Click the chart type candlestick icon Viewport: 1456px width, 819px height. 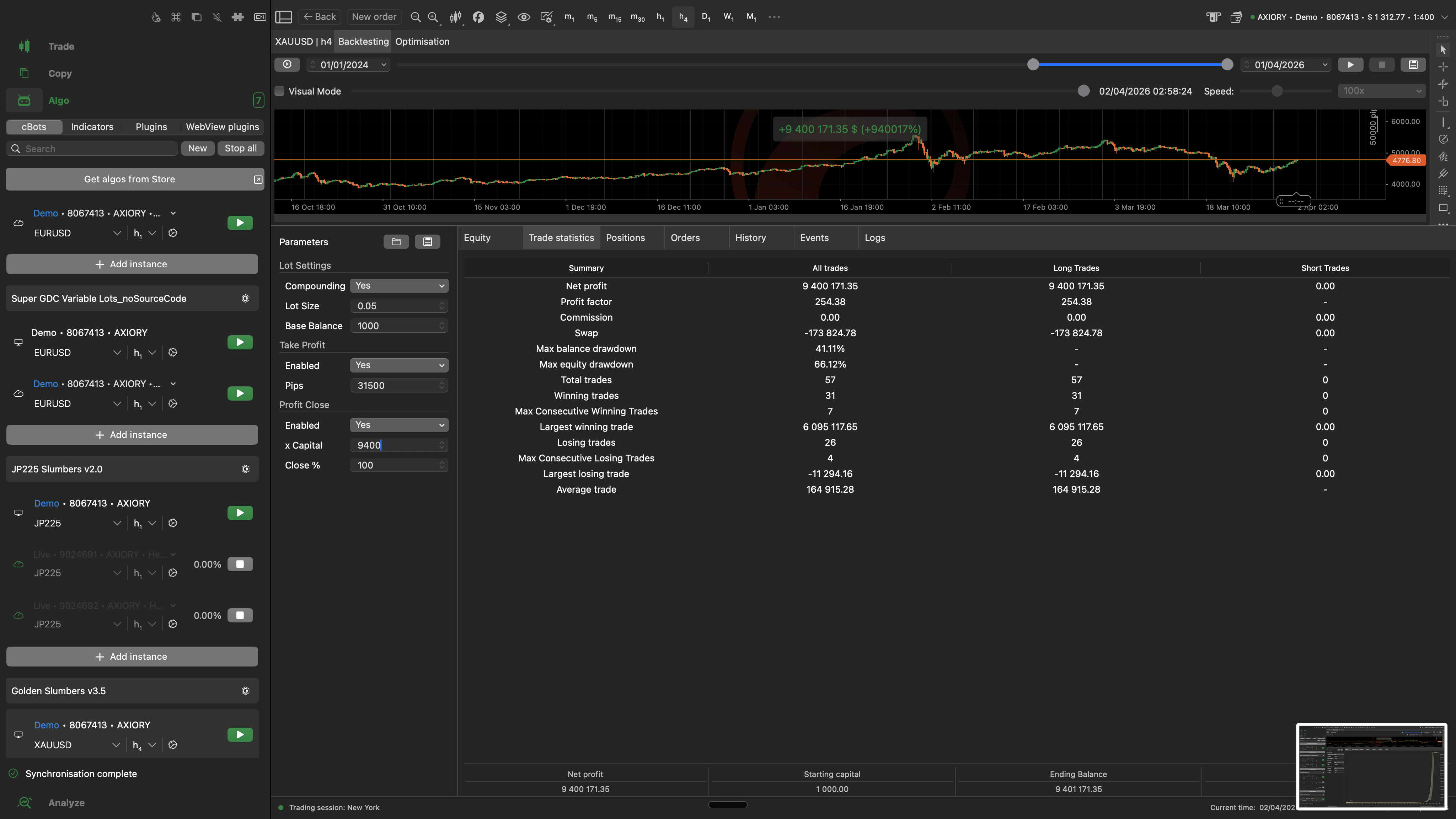tap(455, 17)
